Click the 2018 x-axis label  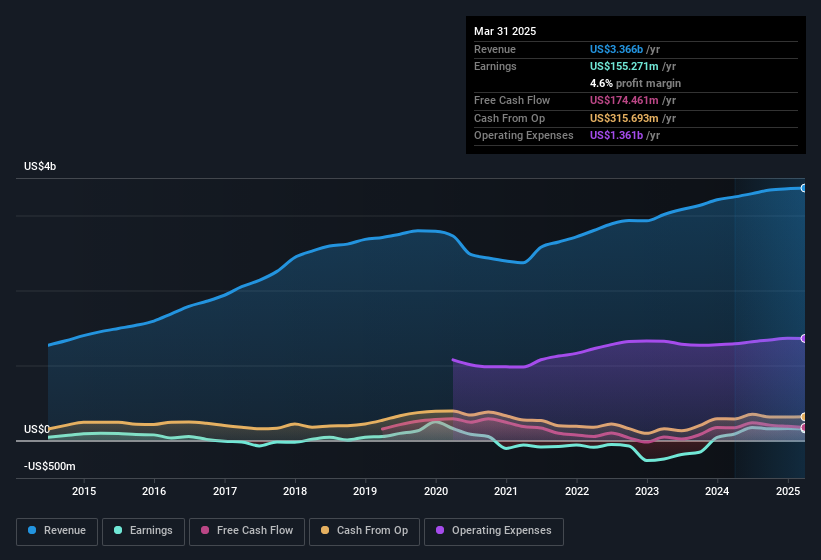click(295, 491)
